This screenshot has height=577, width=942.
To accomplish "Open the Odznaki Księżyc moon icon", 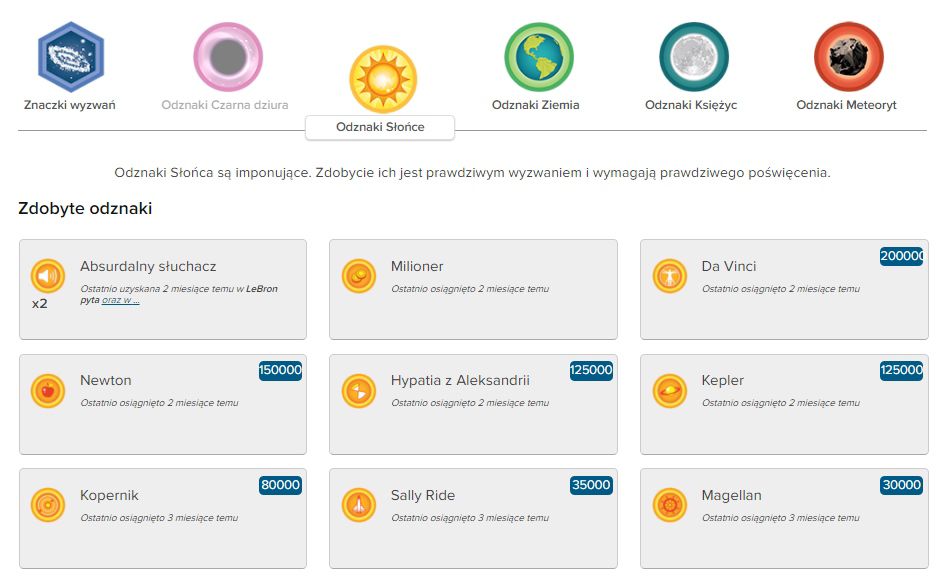I will coord(693,57).
